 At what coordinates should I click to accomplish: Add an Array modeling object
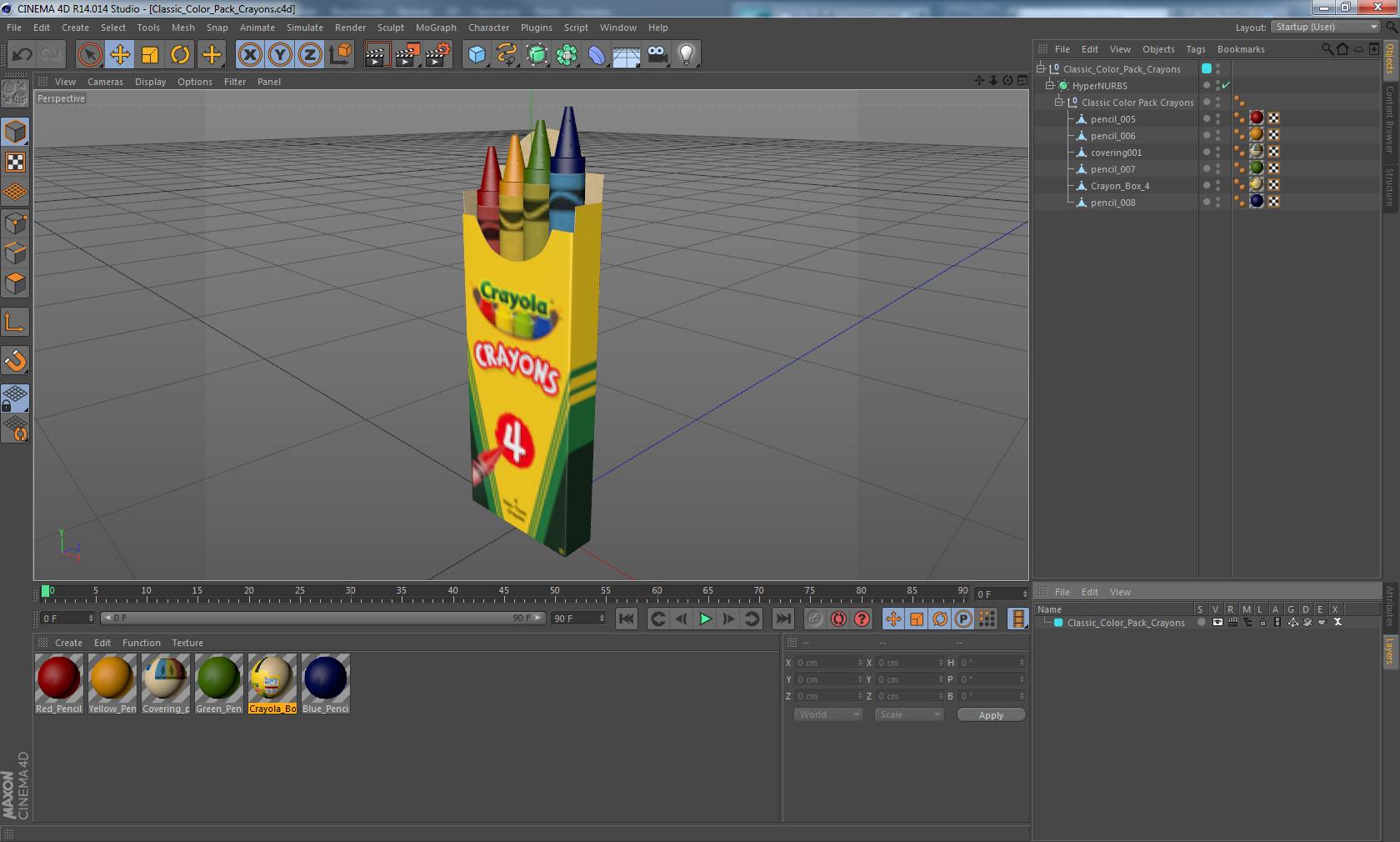coord(567,55)
